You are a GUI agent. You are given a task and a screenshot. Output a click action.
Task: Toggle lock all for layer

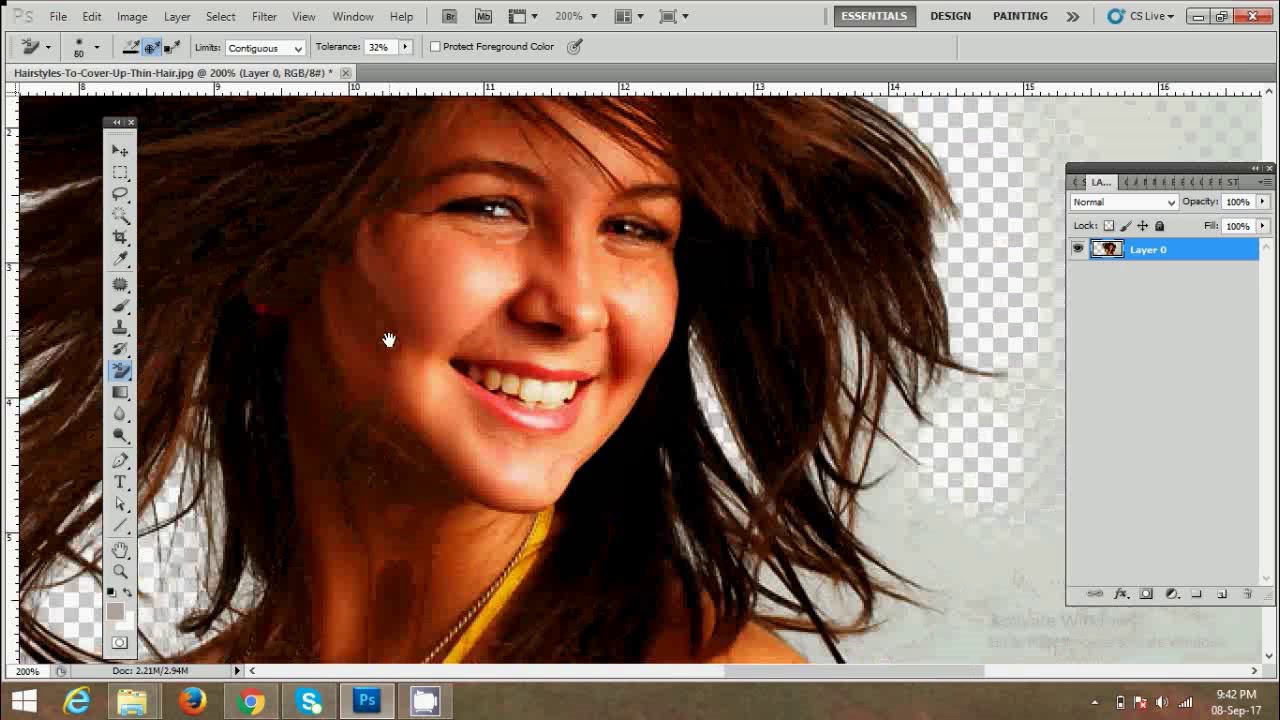(1160, 226)
